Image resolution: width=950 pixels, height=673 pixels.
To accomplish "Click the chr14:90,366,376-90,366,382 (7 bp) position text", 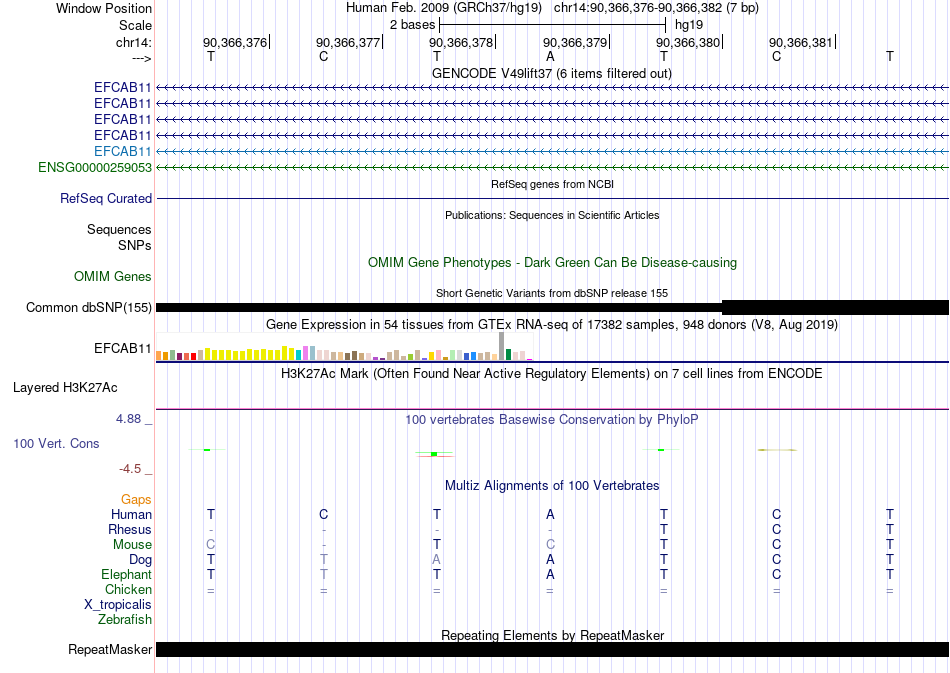I will click(656, 8).
